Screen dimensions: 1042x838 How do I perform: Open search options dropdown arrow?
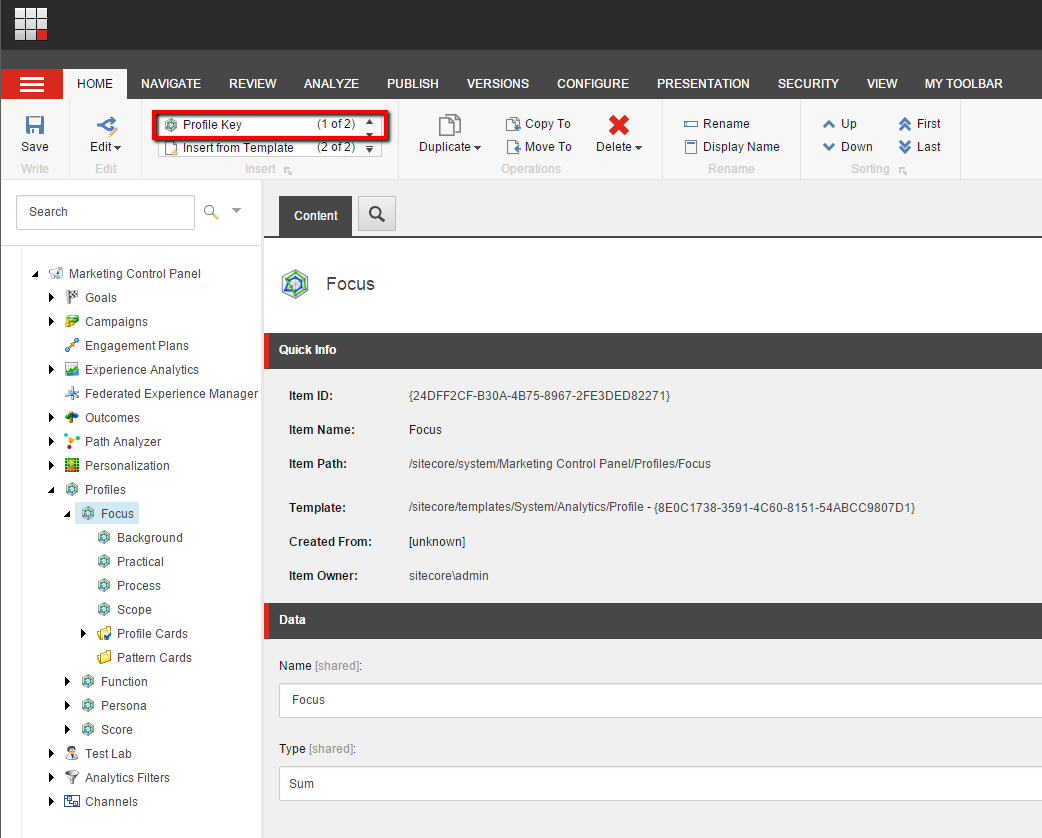click(237, 211)
